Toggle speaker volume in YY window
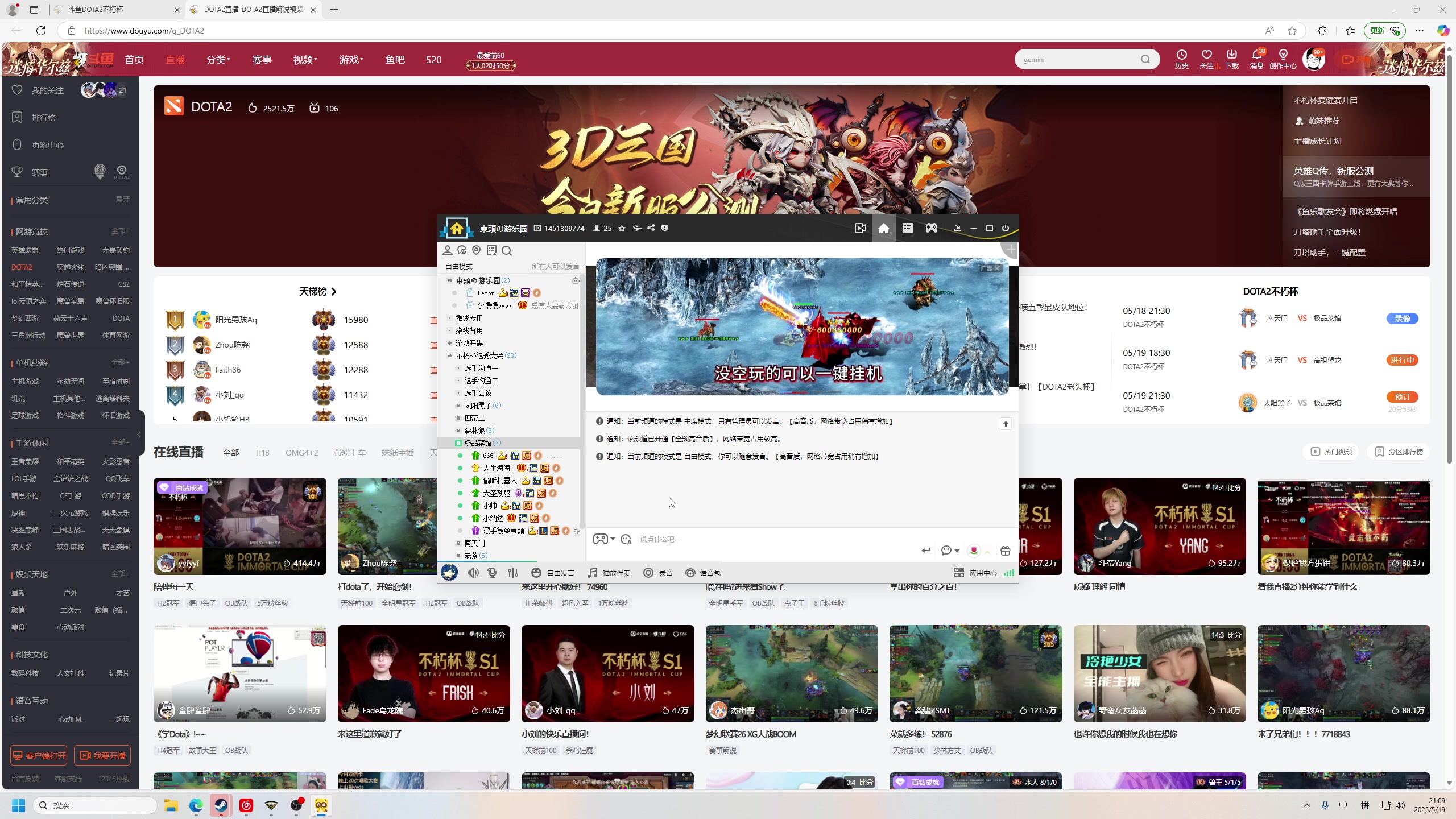Image resolution: width=1456 pixels, height=819 pixels. tap(473, 573)
